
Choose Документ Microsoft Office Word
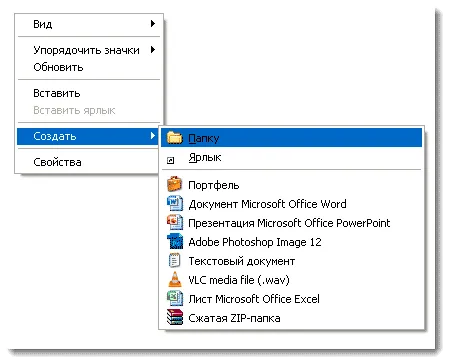(x=291, y=204)
